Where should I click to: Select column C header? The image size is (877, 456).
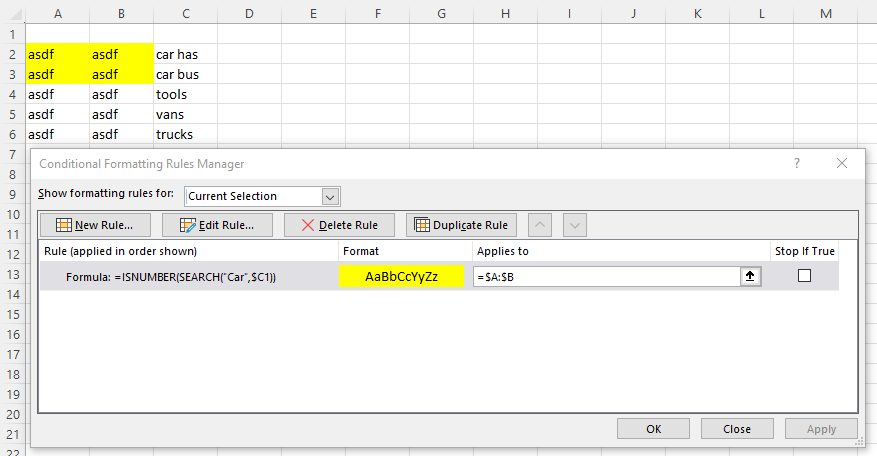tap(186, 13)
